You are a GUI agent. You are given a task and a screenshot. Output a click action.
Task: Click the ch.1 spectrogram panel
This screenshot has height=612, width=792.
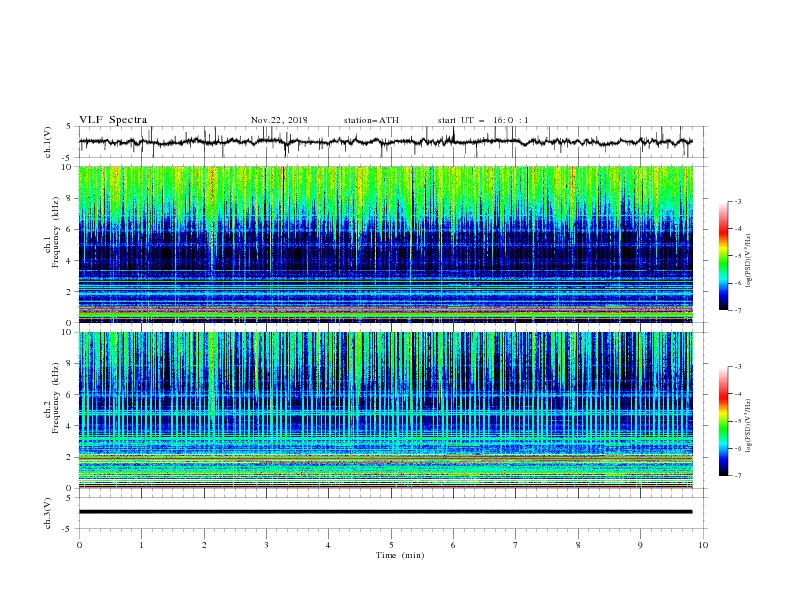(386, 244)
